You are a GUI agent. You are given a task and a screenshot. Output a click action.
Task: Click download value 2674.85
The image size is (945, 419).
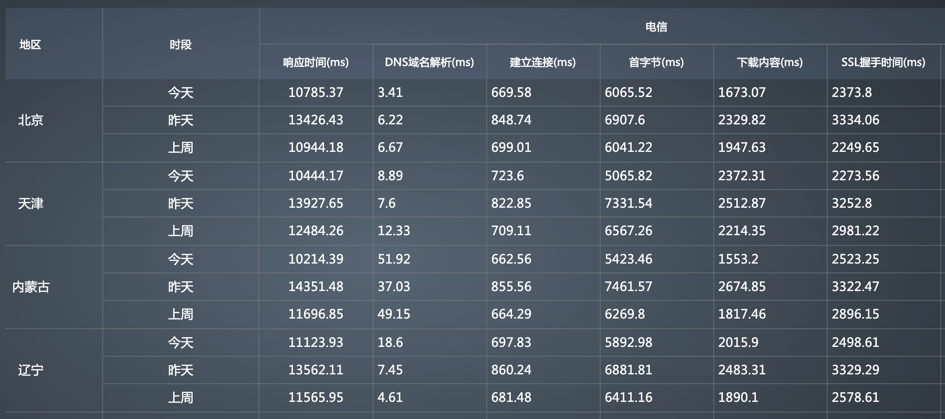click(x=742, y=286)
